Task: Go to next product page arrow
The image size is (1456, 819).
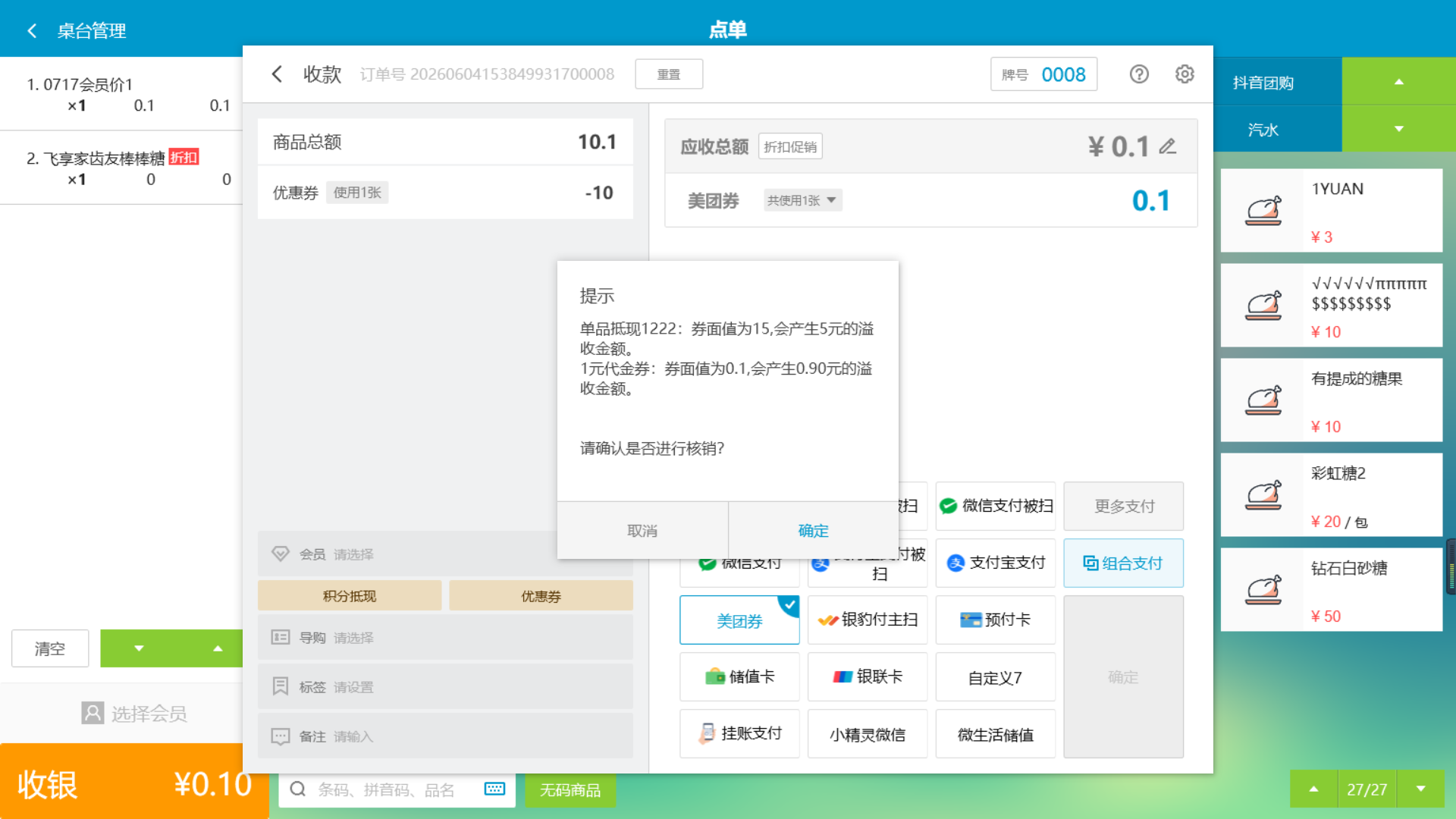Action: pos(1421,789)
